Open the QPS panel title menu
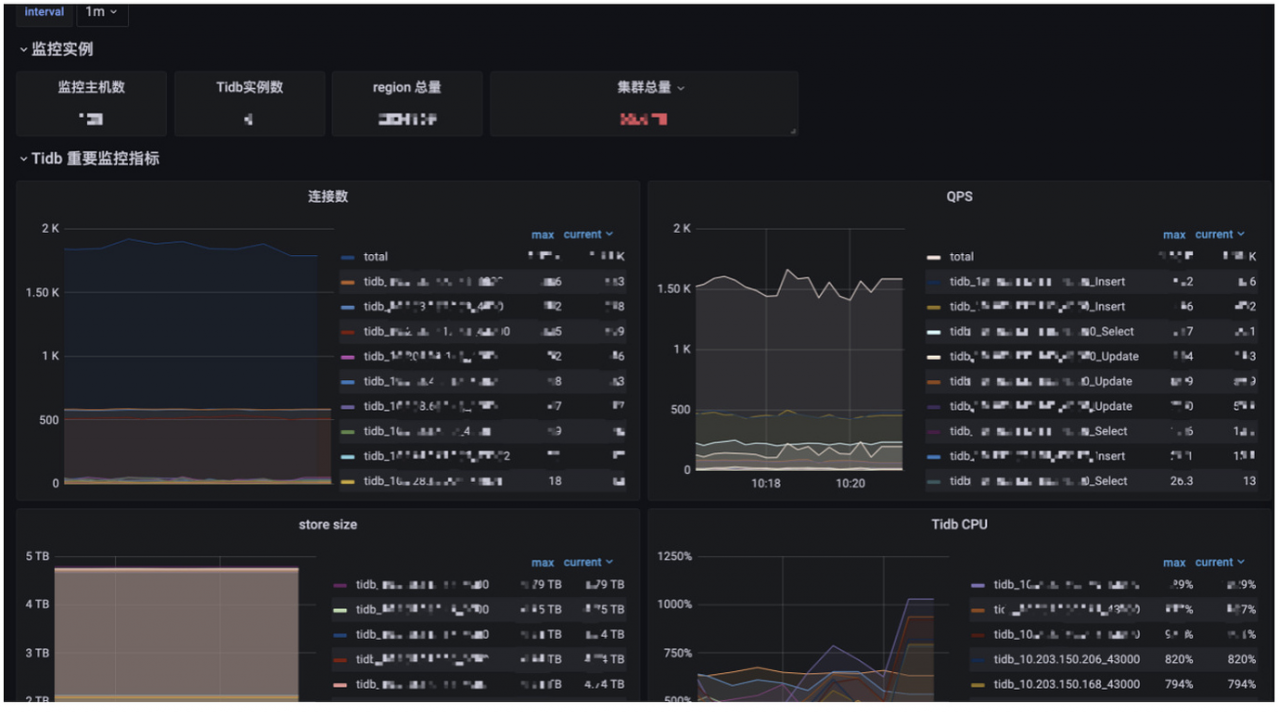1280x712 pixels. pos(959,196)
